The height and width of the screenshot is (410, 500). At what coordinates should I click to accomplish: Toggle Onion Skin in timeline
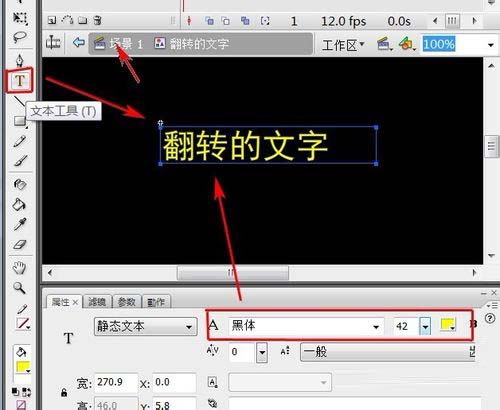coord(209,21)
